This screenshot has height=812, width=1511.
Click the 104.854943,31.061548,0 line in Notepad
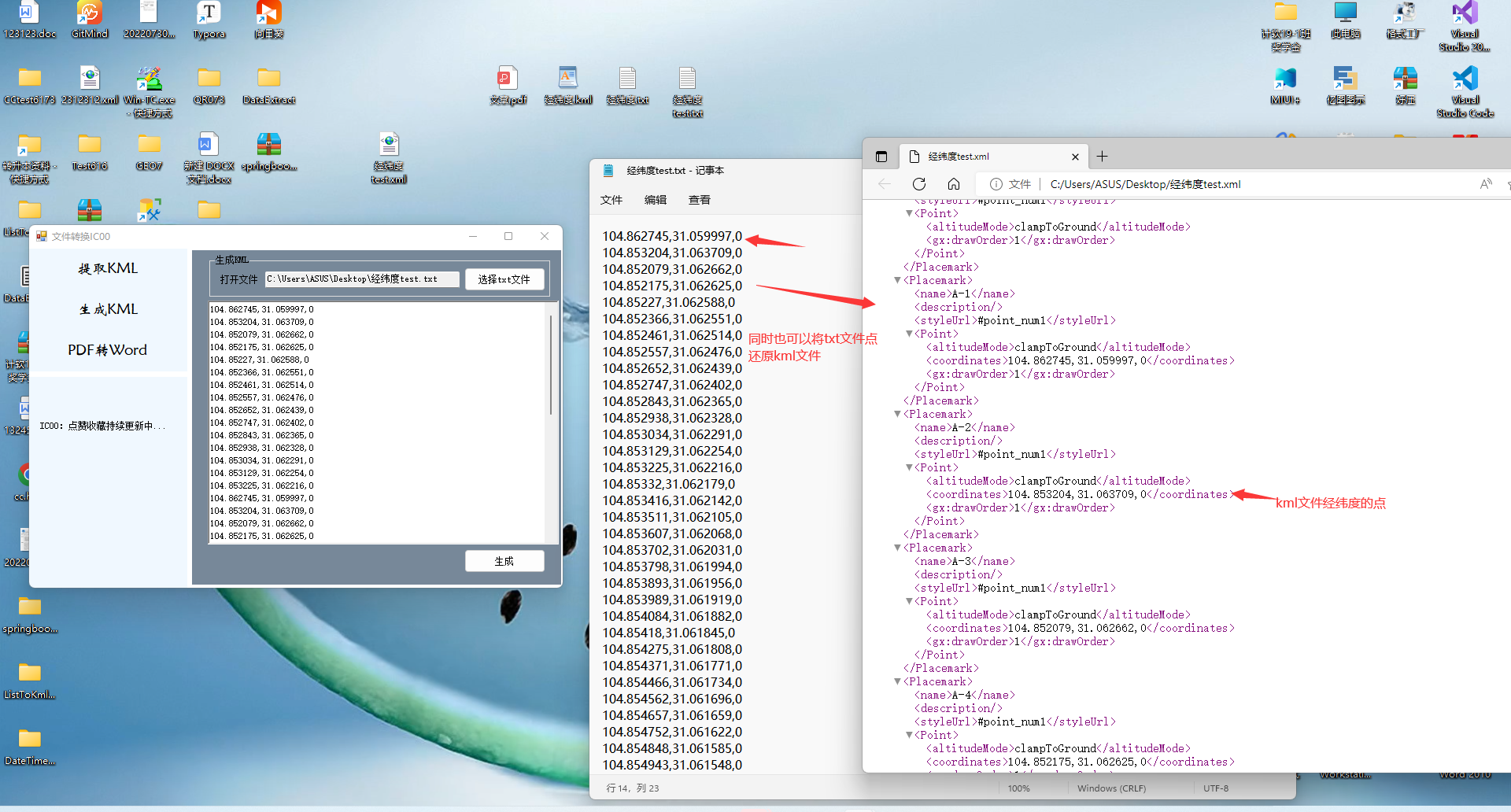(x=672, y=765)
